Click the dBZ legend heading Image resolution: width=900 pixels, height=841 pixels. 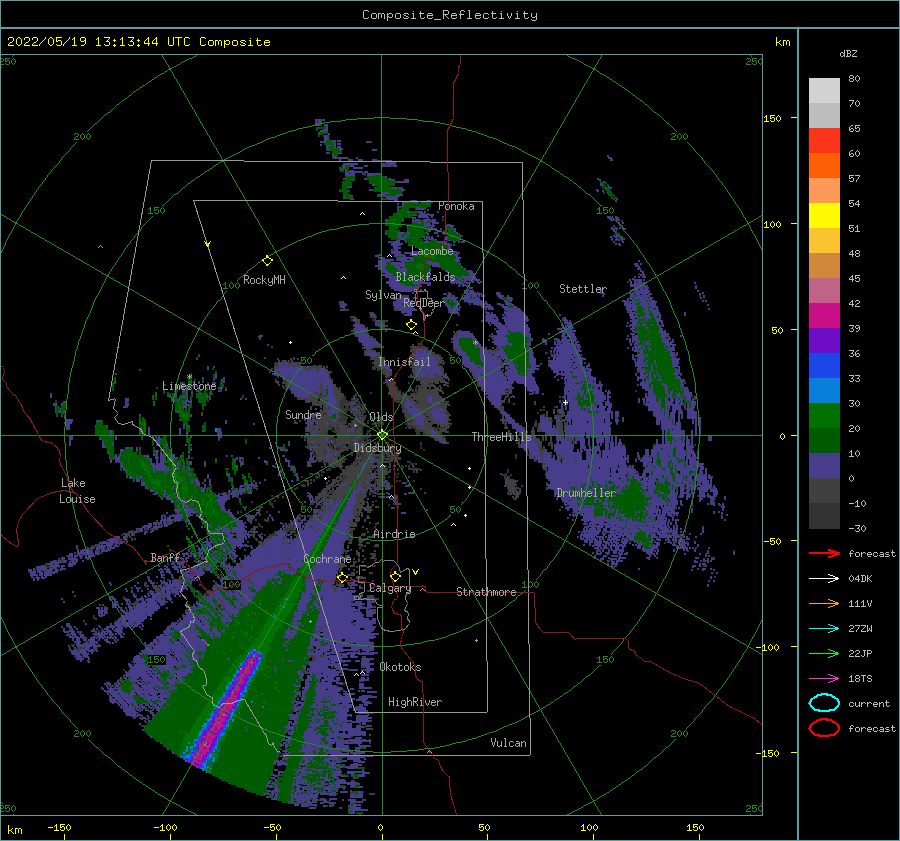tap(848, 53)
